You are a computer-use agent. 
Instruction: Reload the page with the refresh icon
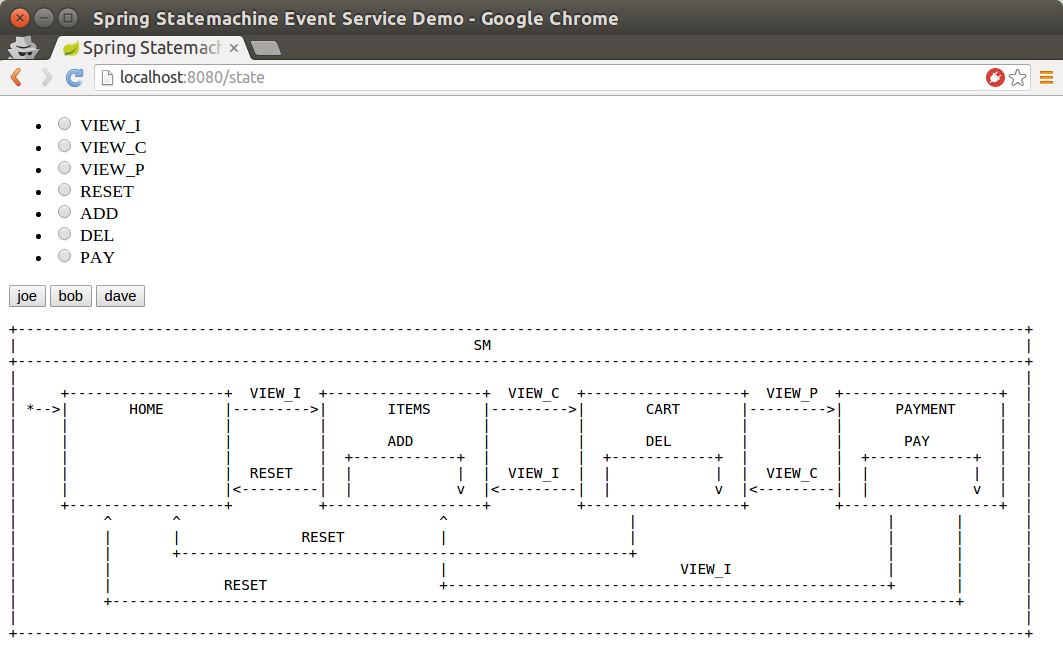point(74,77)
